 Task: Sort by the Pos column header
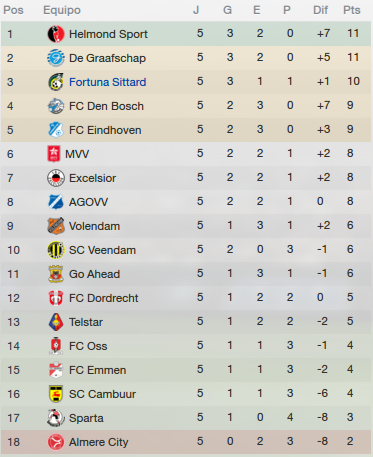tap(13, 10)
